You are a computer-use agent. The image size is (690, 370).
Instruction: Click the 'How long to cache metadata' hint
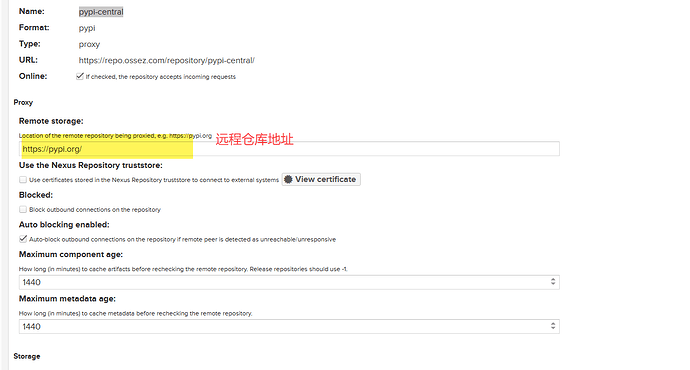[x=136, y=313]
